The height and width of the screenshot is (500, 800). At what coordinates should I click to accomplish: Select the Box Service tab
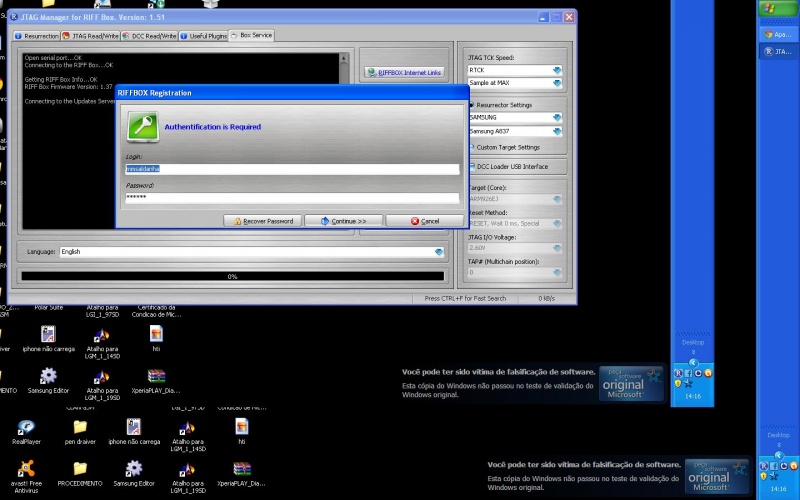[252, 35]
